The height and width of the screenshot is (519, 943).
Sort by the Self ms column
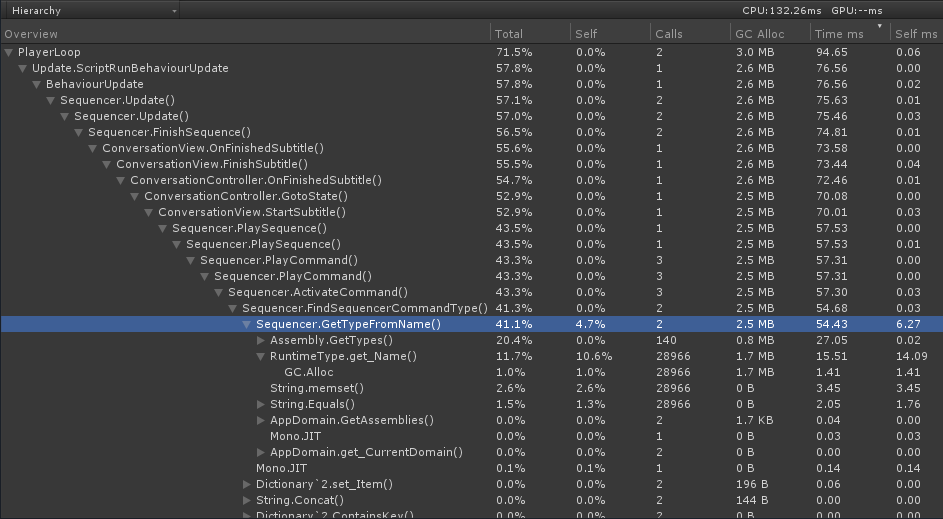[917, 34]
